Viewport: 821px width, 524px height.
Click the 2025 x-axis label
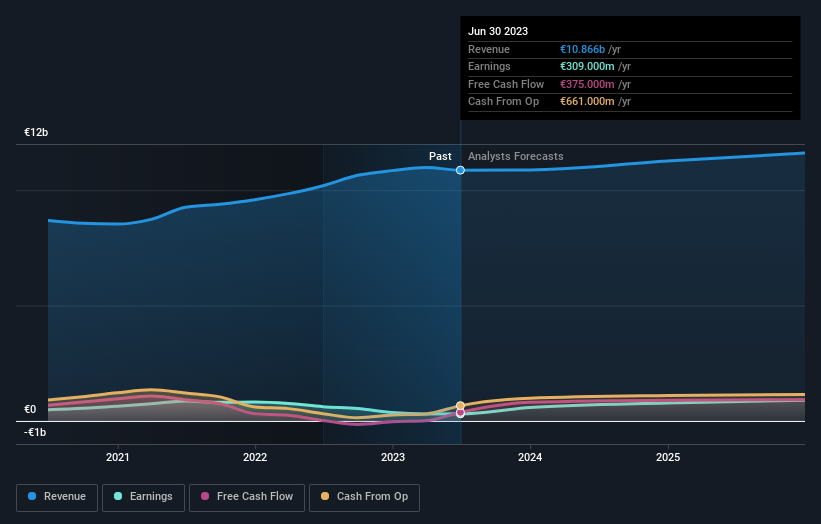pyautogui.click(x=668, y=457)
